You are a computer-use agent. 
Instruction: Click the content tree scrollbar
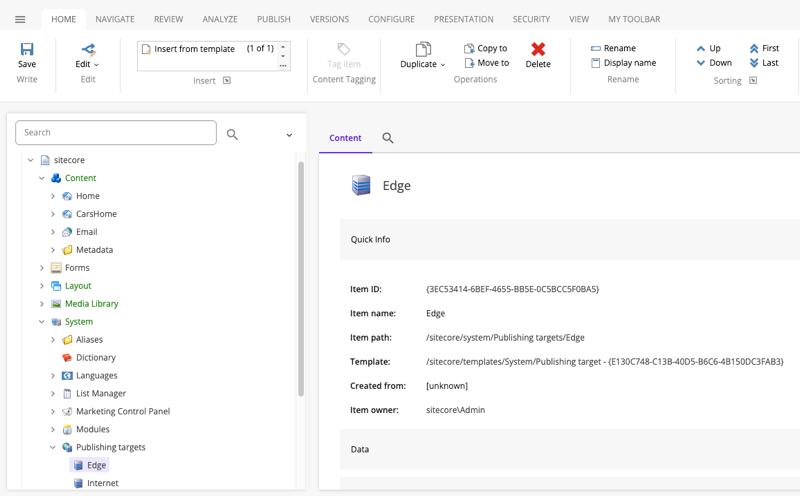(301, 279)
